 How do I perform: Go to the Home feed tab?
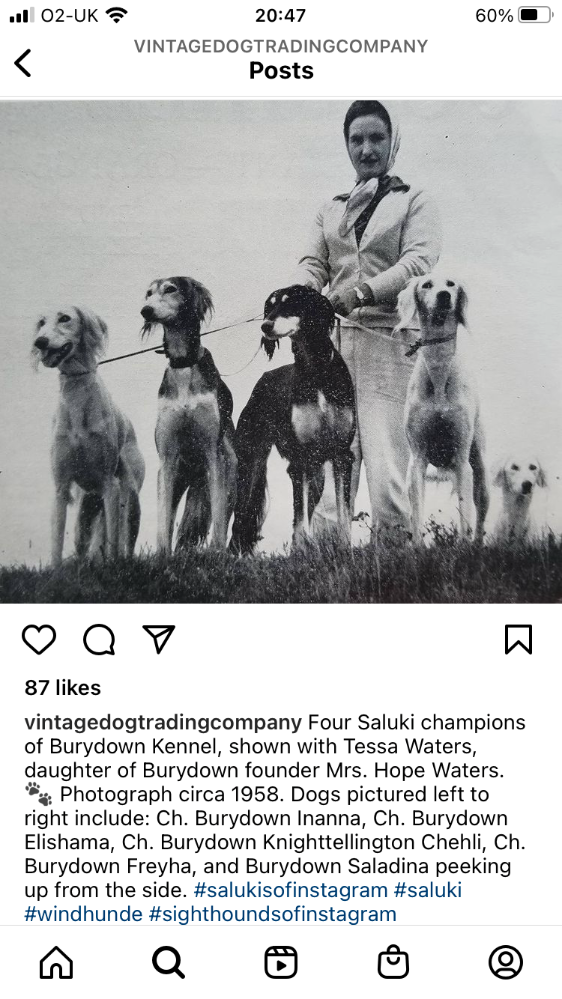[56, 962]
